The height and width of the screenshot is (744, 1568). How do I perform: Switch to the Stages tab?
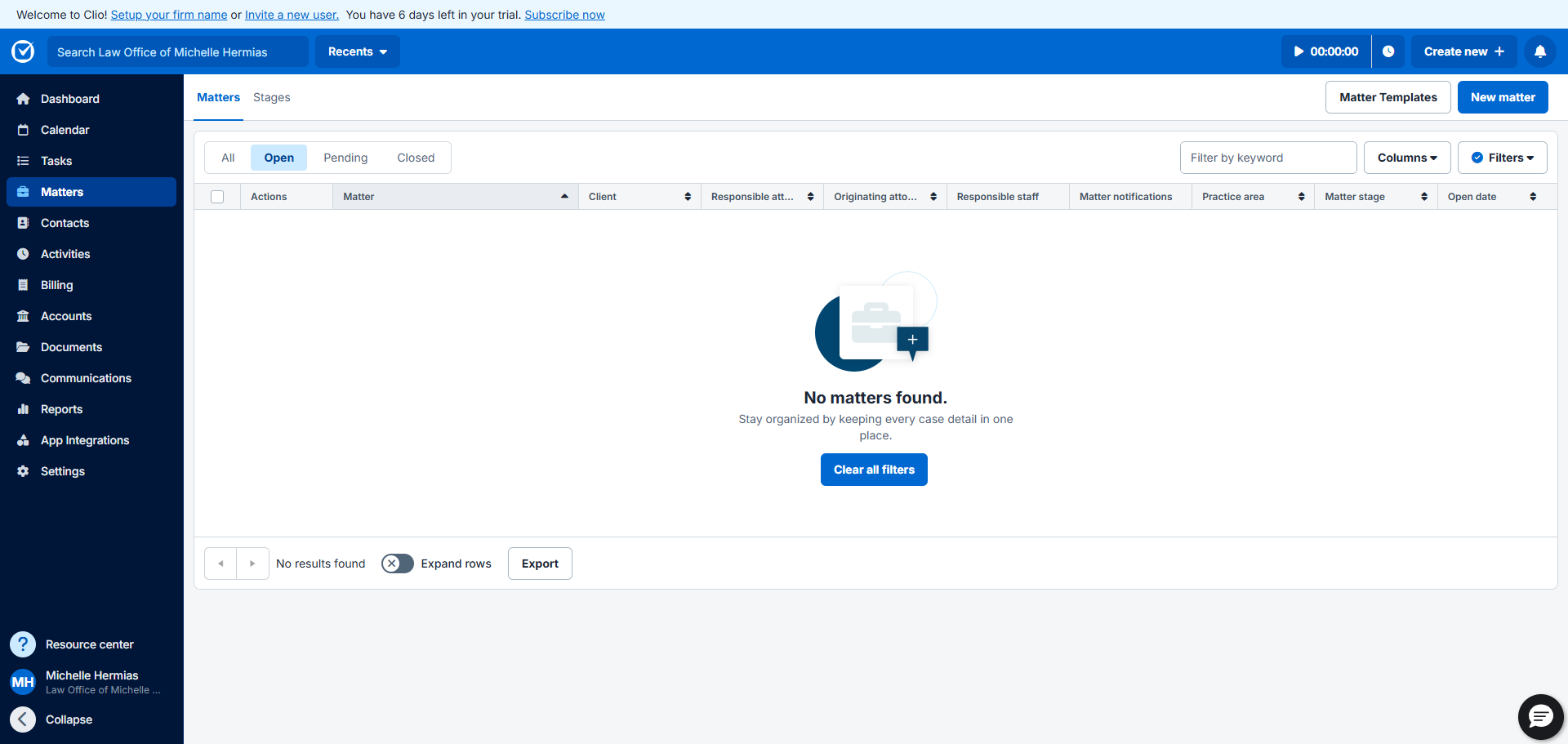click(271, 97)
